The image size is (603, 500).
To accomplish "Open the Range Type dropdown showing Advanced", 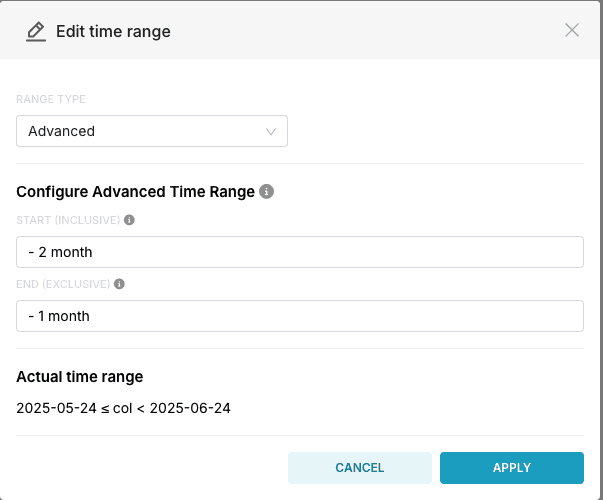I will tap(152, 131).
